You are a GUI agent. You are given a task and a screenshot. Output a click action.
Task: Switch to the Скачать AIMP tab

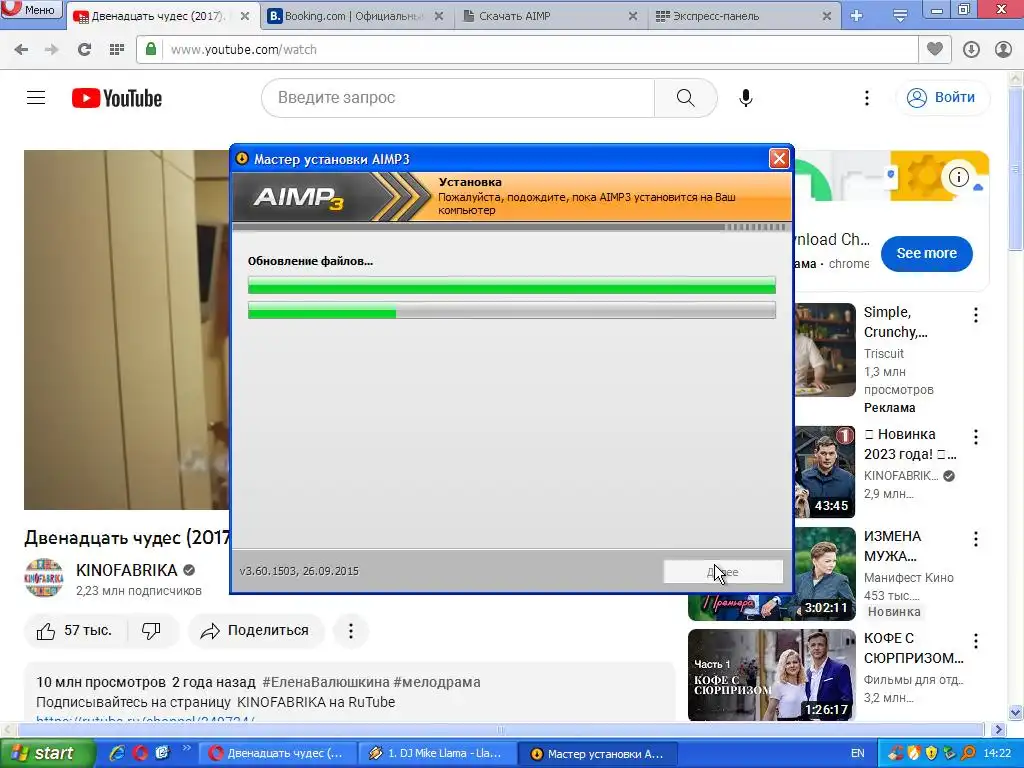(x=549, y=16)
